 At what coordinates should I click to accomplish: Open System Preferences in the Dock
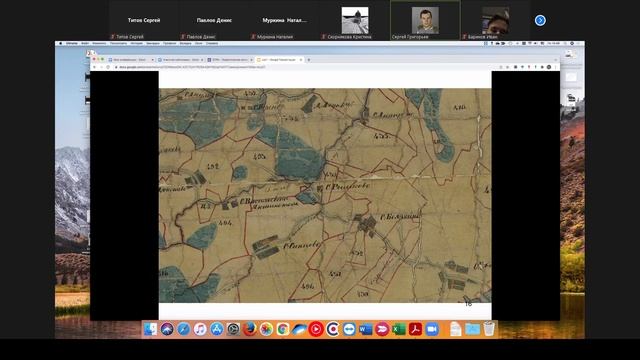(233, 329)
